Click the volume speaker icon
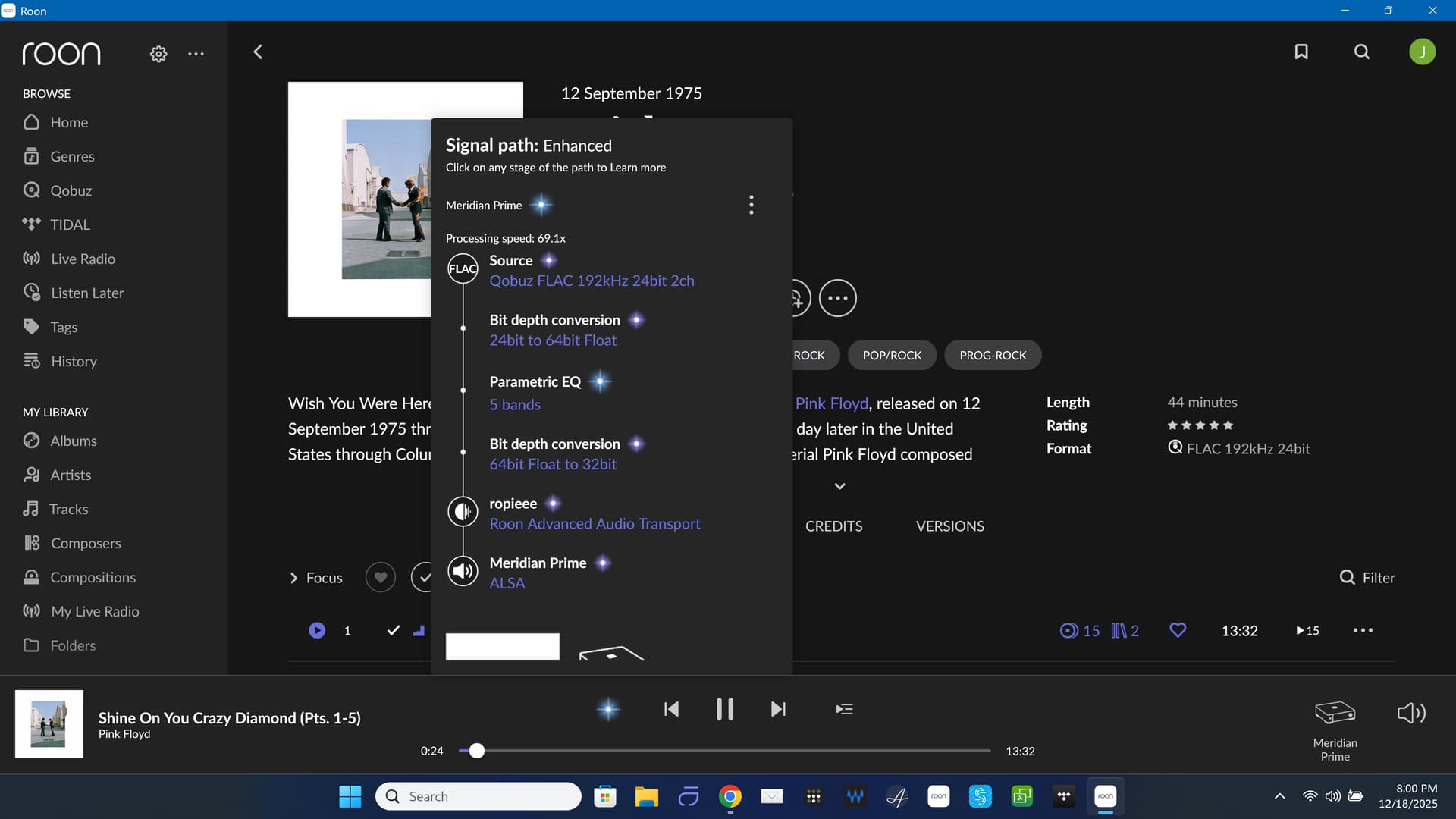Viewport: 1456px width, 819px height. pos(1411,713)
